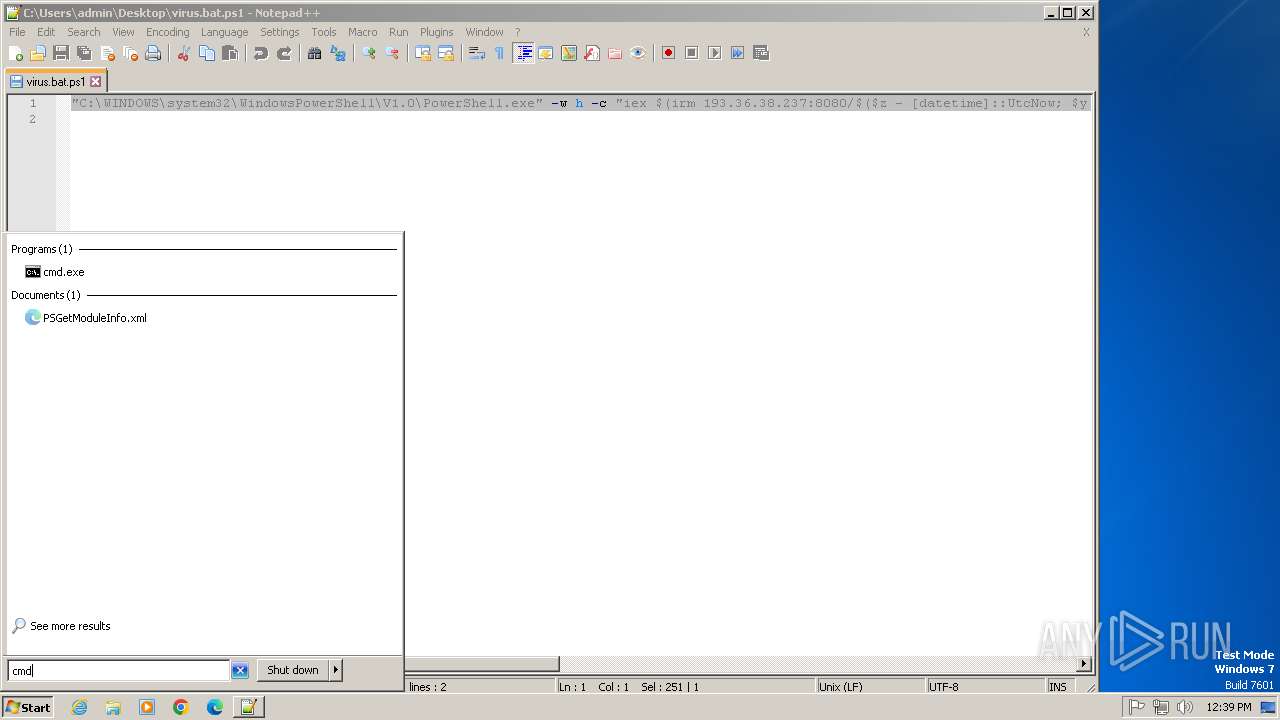Click the Copy toolbar icon
The image size is (1280, 720).
[207, 53]
